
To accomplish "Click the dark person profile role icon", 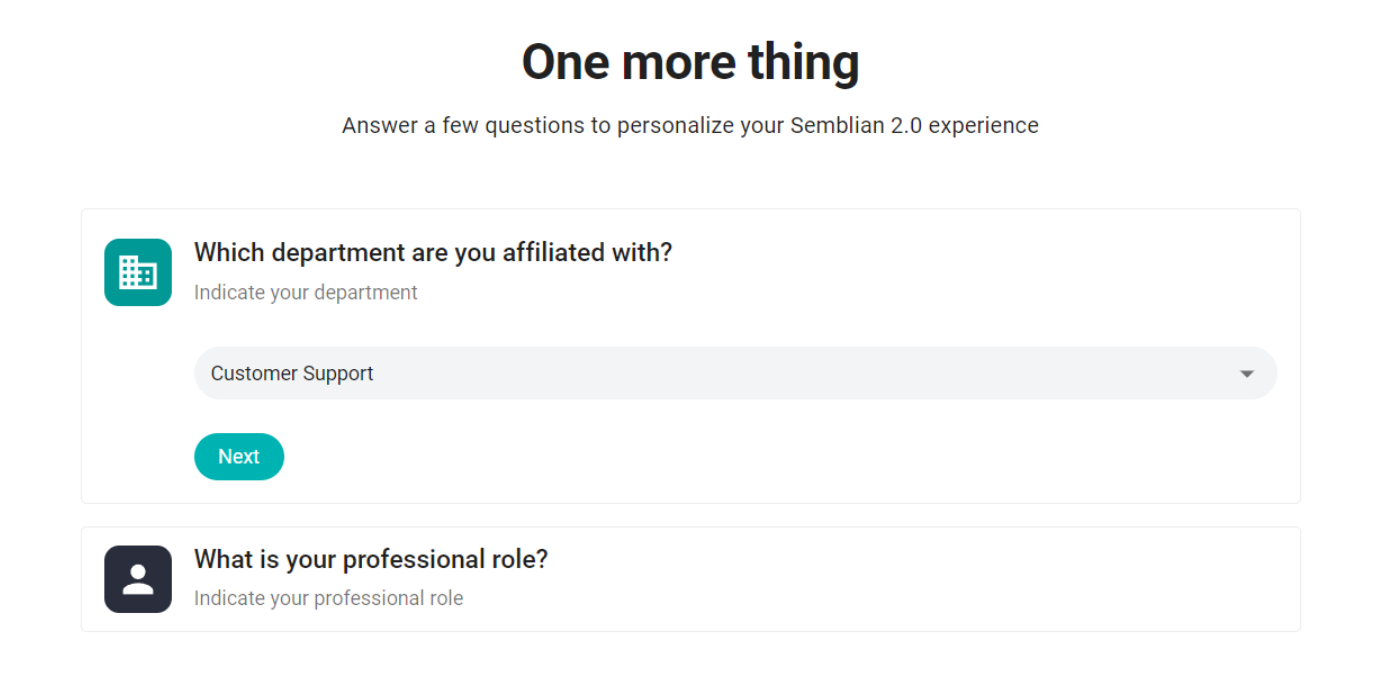I will 138,579.
